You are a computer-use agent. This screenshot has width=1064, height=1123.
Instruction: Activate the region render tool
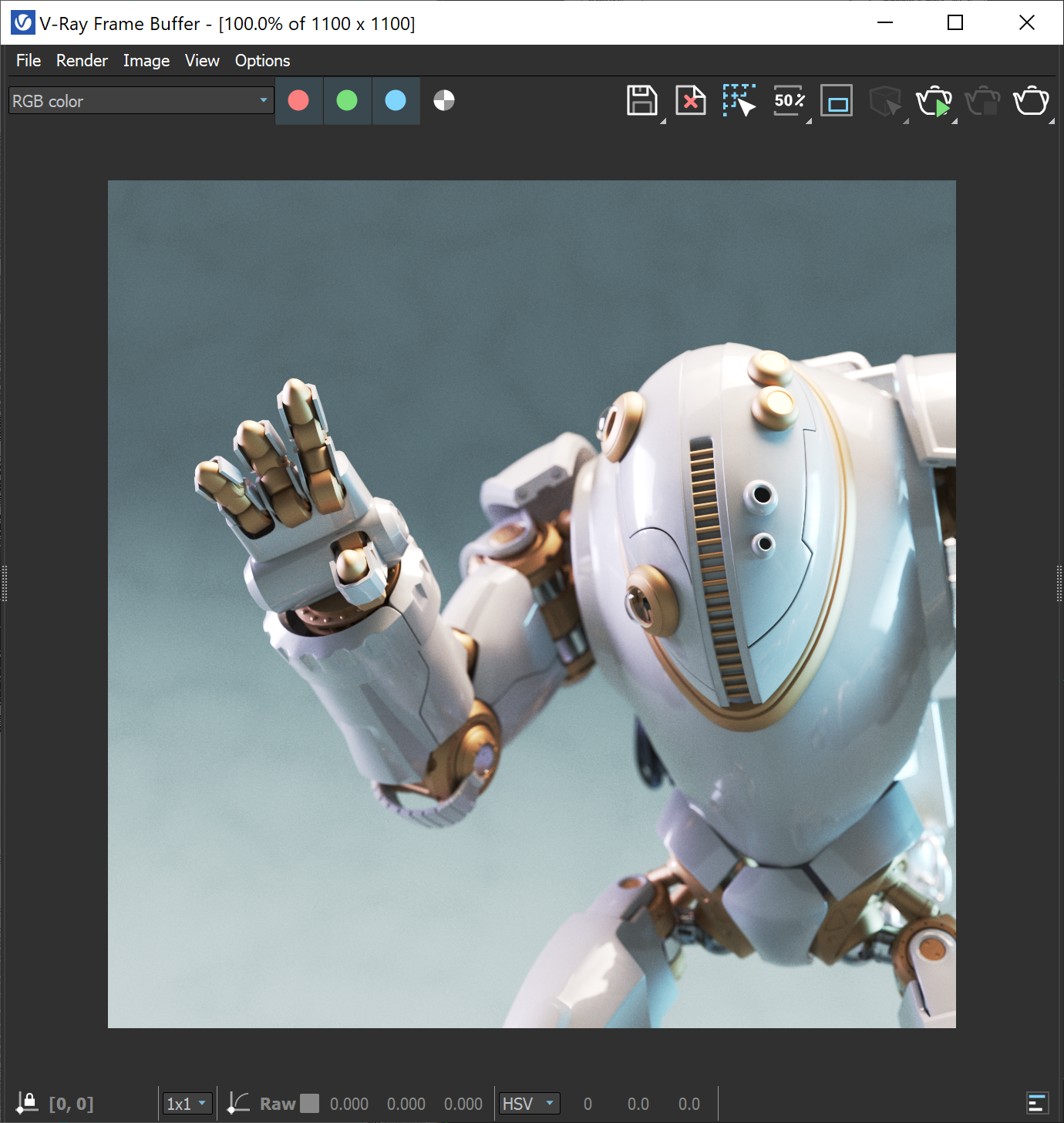(739, 100)
